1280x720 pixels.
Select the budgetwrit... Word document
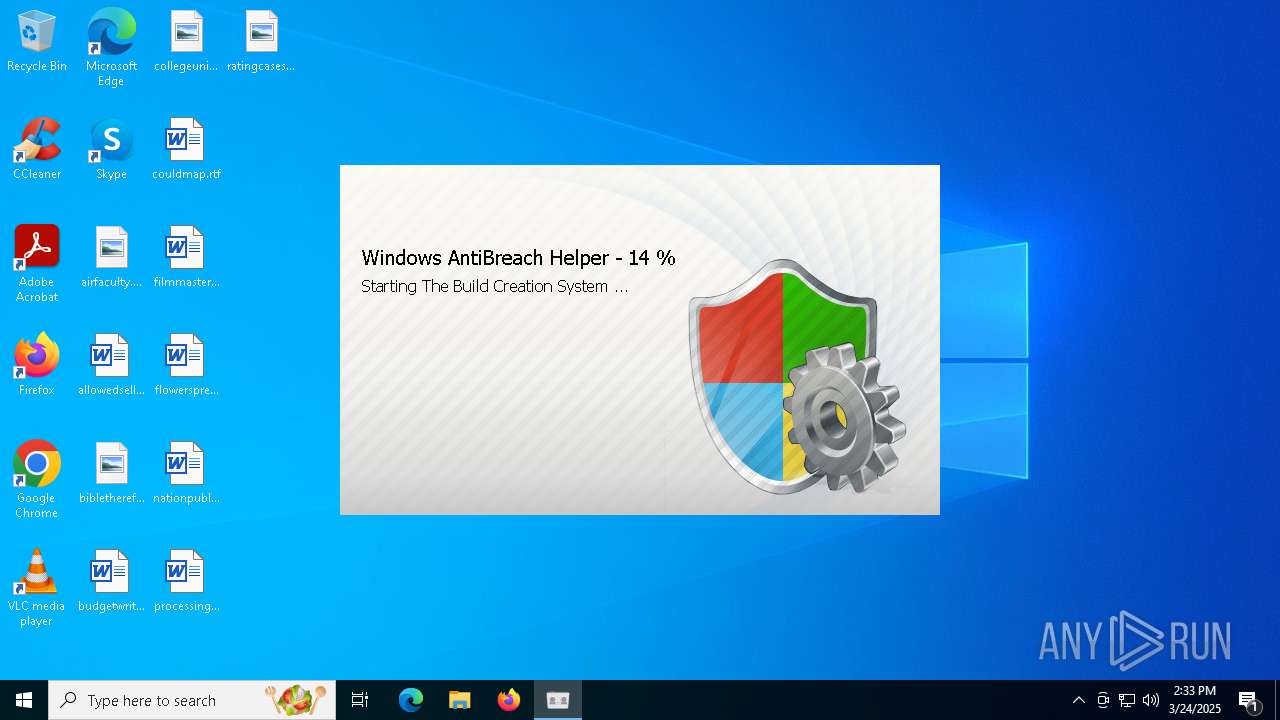coord(111,582)
